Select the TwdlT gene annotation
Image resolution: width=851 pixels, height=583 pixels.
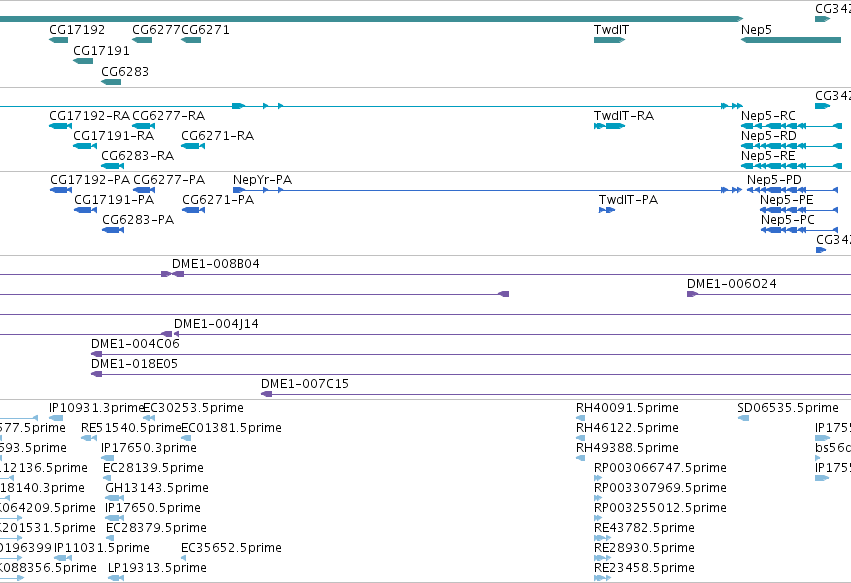(609, 40)
